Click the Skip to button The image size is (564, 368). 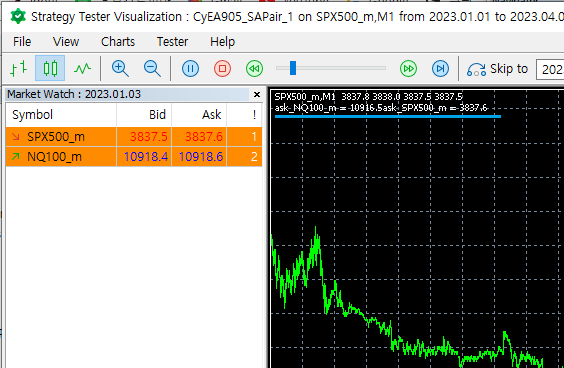[x=497, y=68]
